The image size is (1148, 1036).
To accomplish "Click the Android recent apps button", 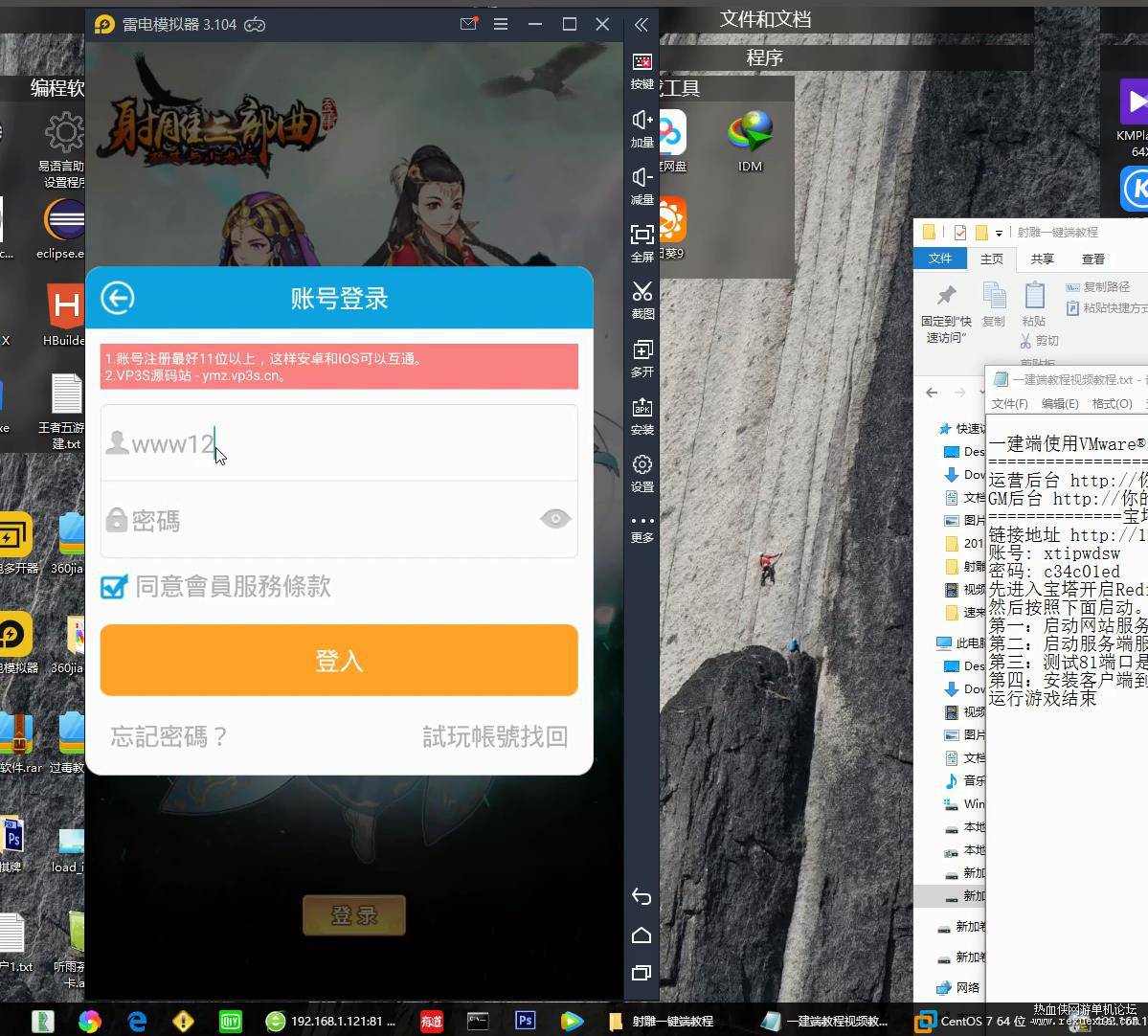I will tap(642, 973).
